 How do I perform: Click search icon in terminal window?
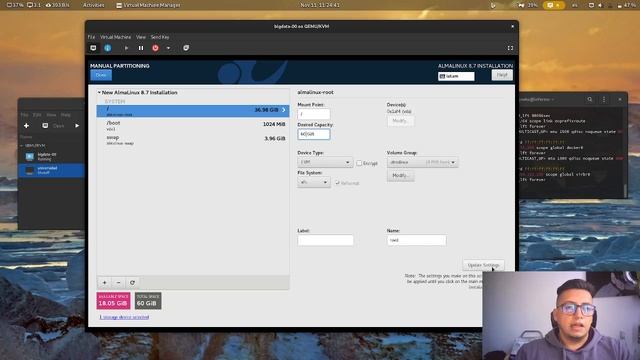[590, 99]
